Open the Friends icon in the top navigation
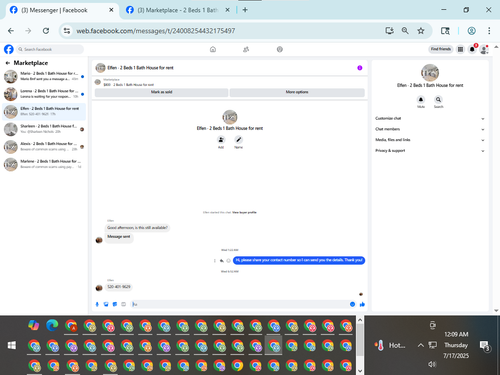 coord(246,49)
